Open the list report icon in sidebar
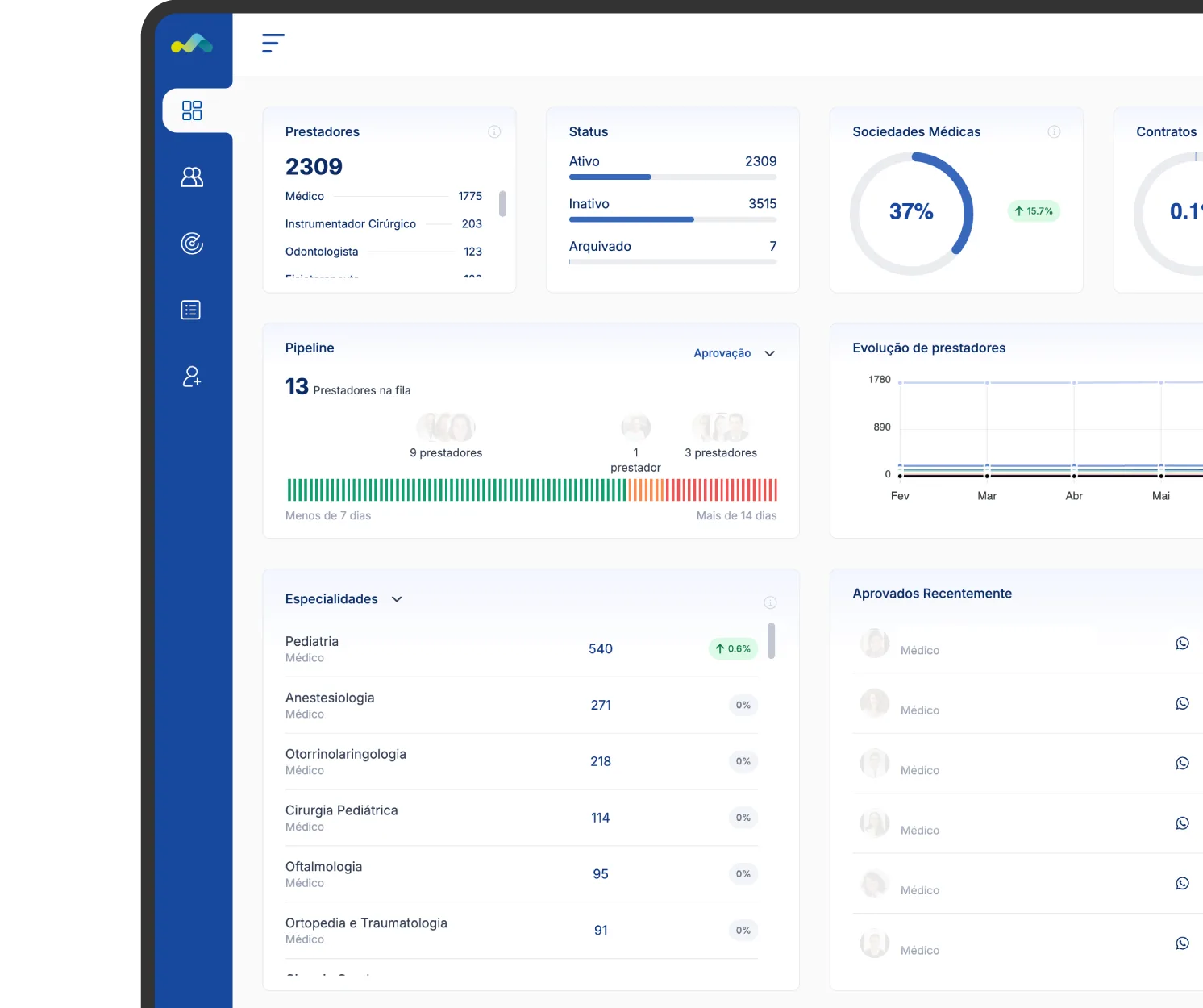Image resolution: width=1203 pixels, height=1008 pixels. pos(191,310)
